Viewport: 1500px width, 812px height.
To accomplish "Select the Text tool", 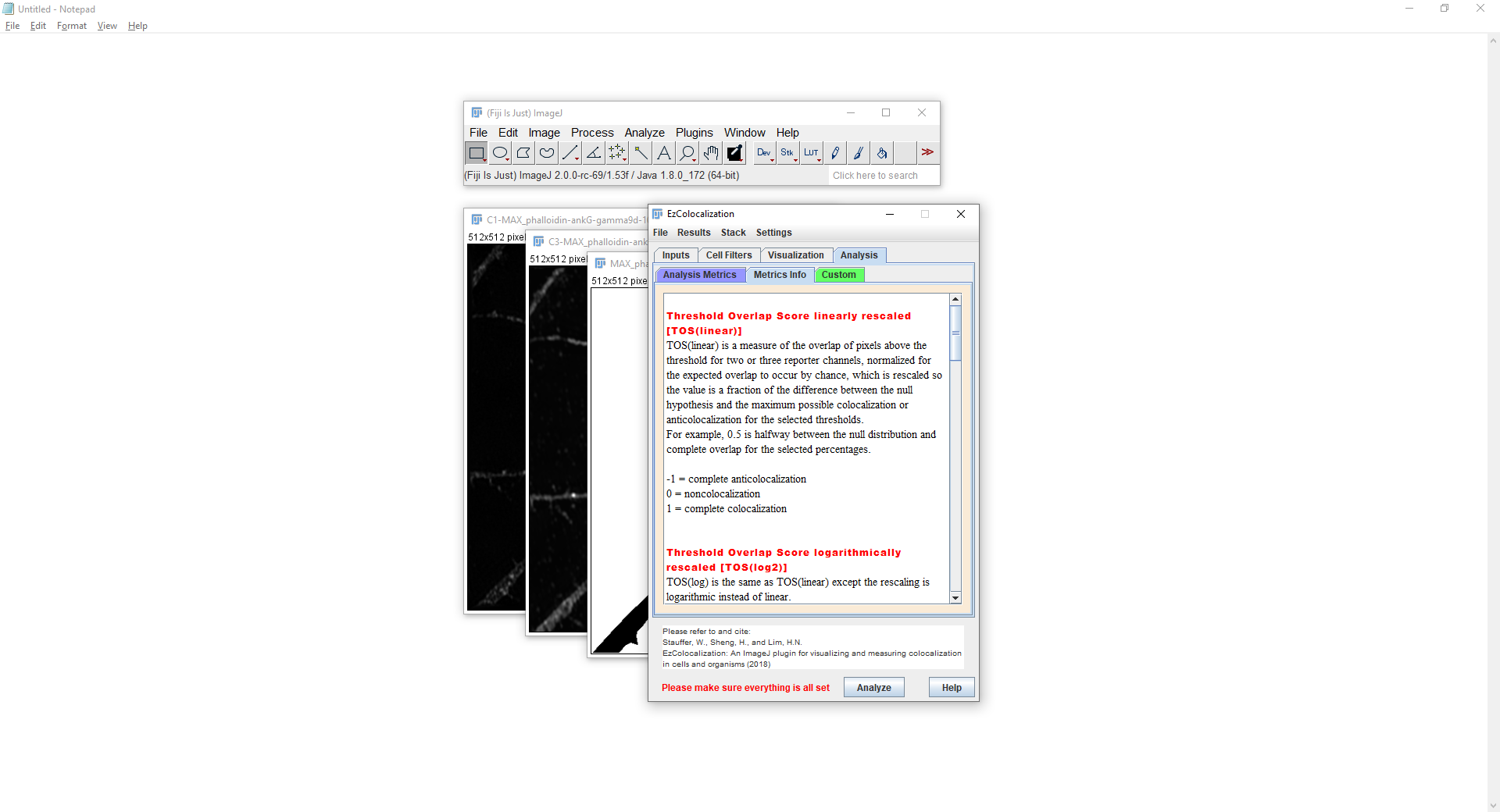I will [664, 153].
